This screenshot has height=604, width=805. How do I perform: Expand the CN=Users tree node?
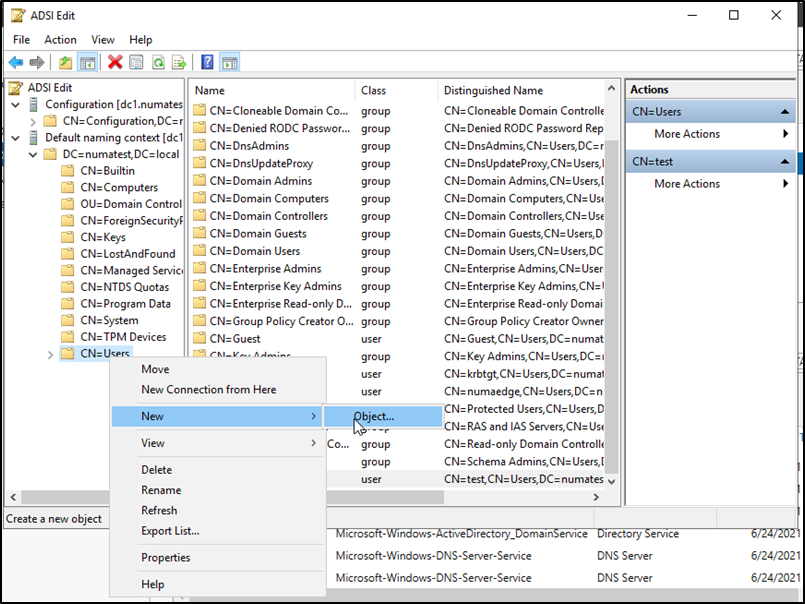click(51, 354)
